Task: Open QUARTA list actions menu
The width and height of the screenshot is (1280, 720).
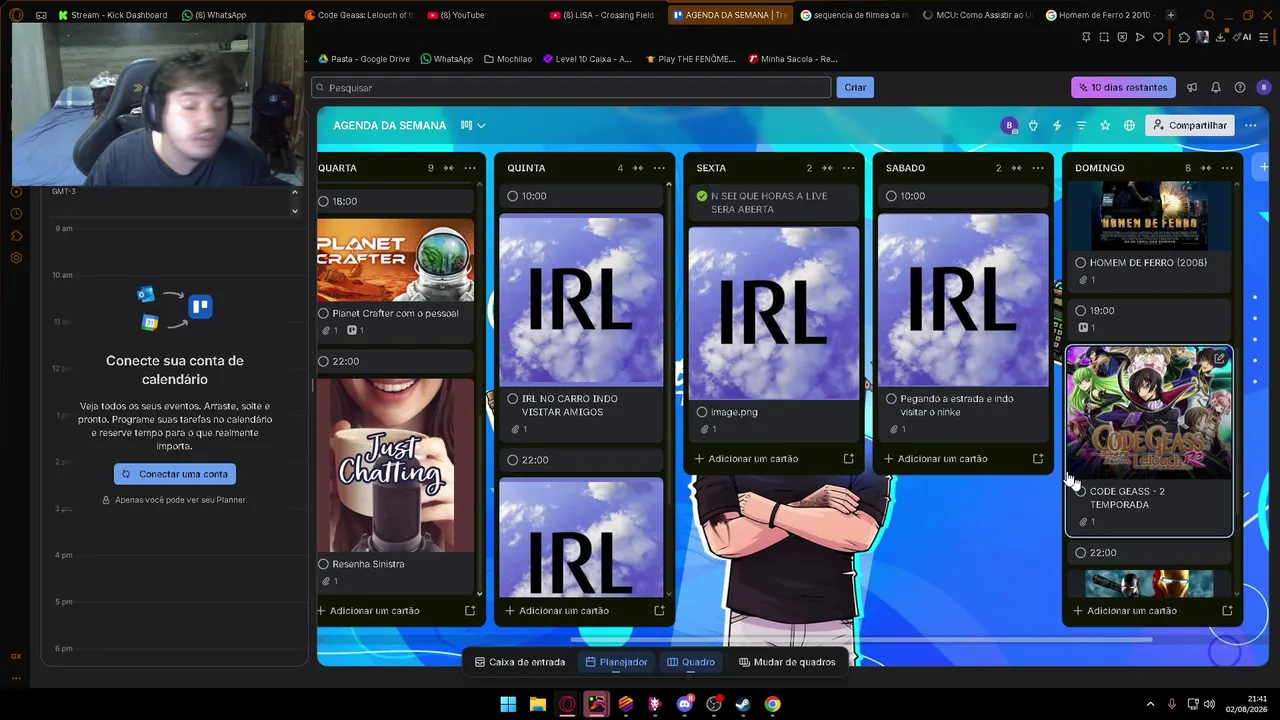Action: (x=470, y=168)
